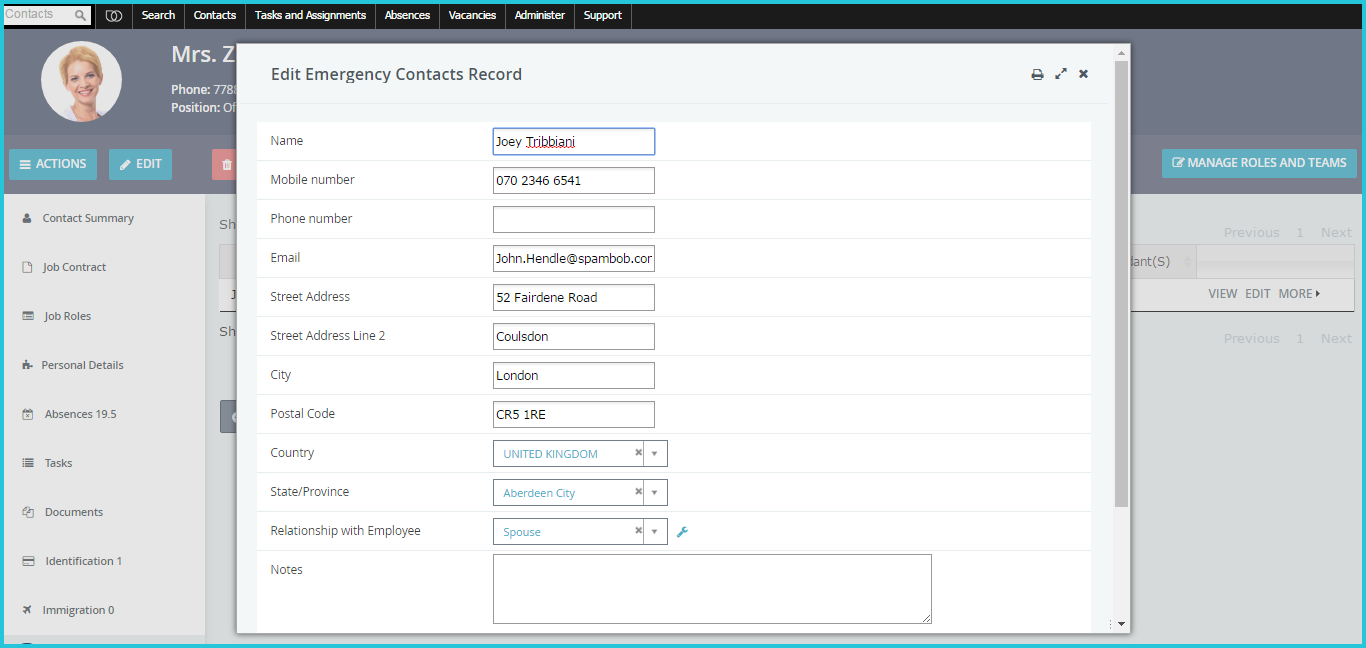Clear the UNITED KINGDOM country selection
Image resolution: width=1366 pixels, height=648 pixels.
tap(638, 453)
